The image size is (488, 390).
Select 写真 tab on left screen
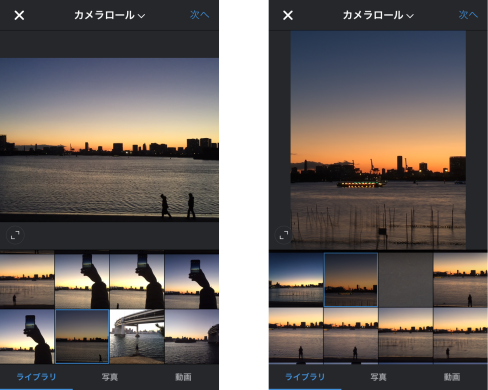pyautogui.click(x=110, y=377)
